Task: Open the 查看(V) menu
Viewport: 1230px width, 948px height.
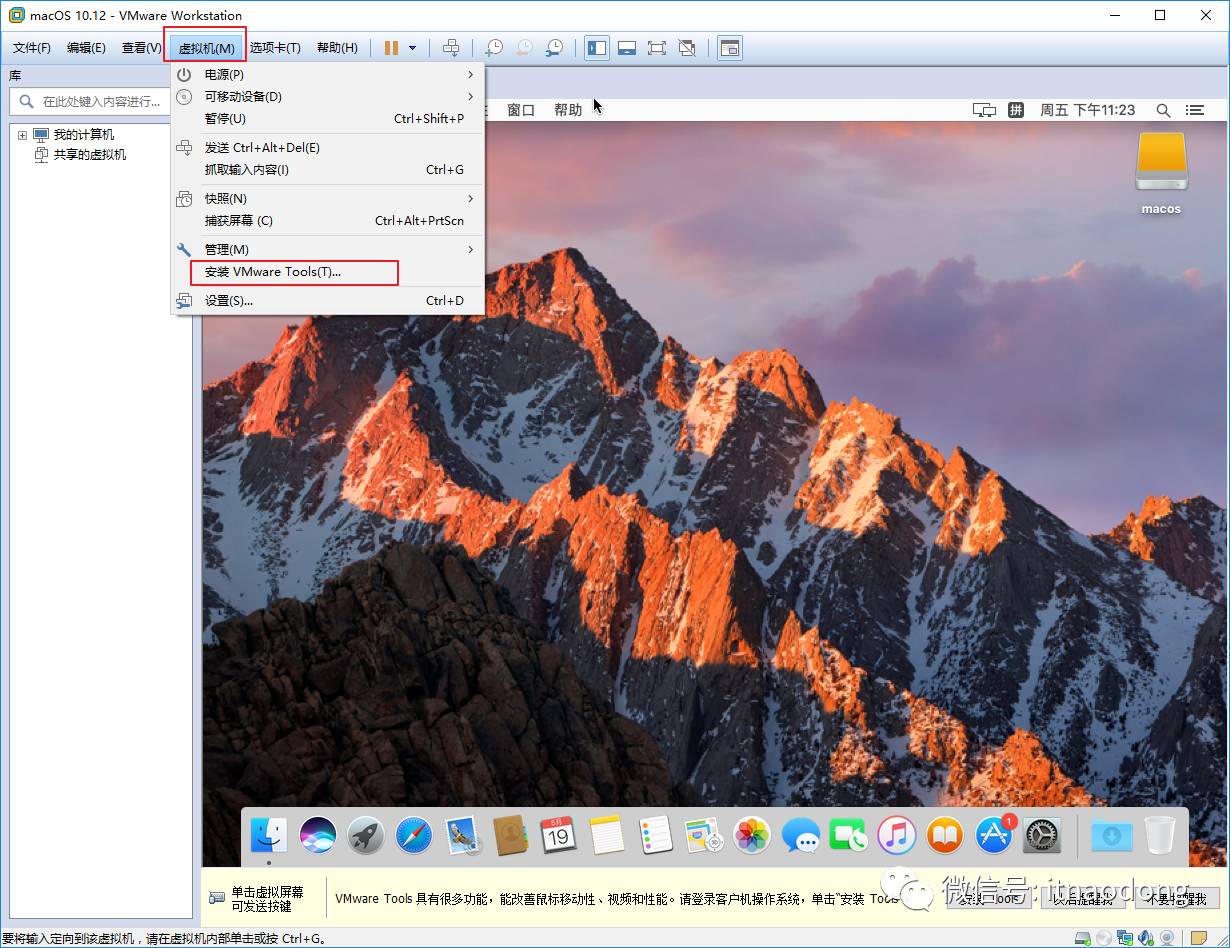Action: (141, 48)
